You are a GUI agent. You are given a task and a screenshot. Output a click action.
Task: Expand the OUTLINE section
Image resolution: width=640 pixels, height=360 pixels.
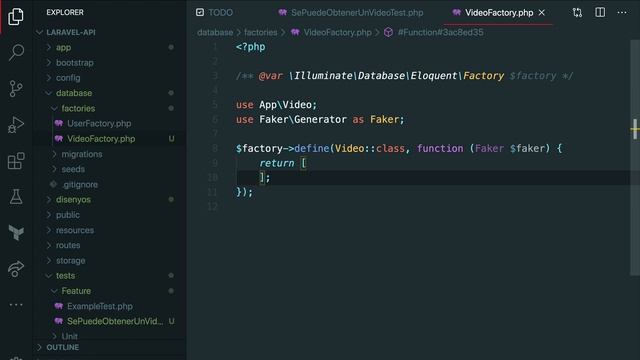pos(62,347)
